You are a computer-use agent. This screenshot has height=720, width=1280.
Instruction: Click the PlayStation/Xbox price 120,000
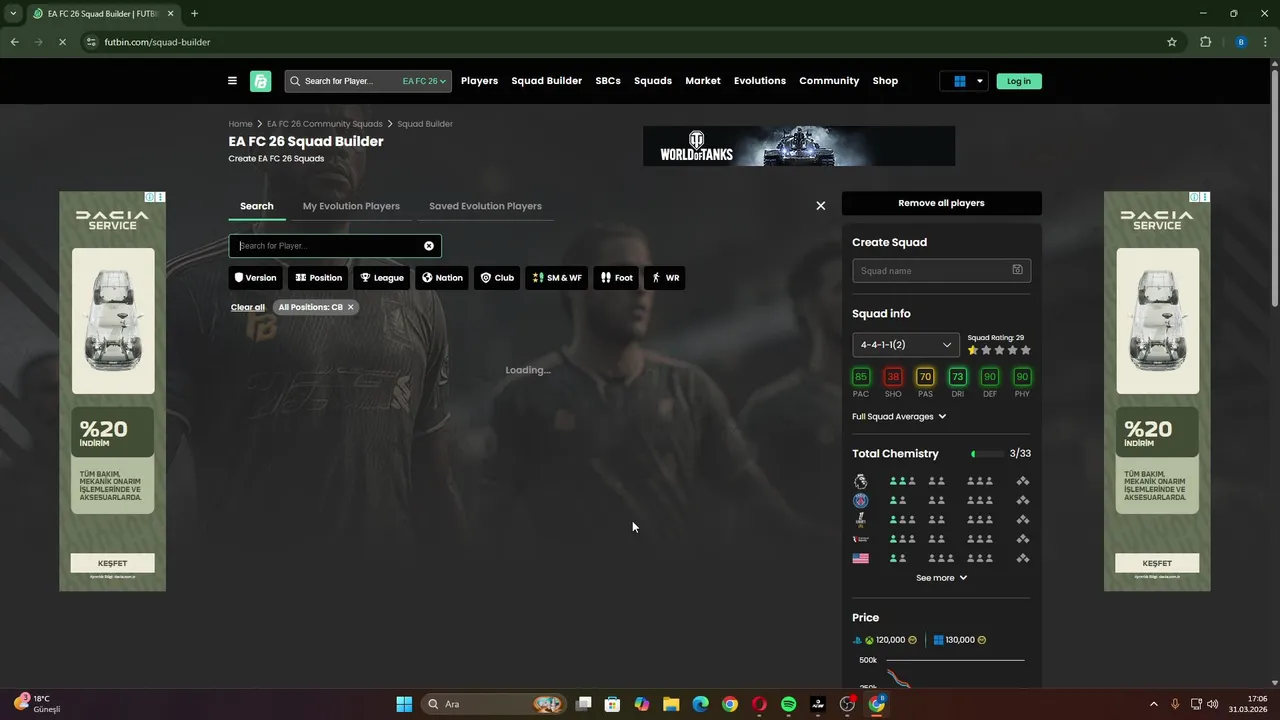886,640
